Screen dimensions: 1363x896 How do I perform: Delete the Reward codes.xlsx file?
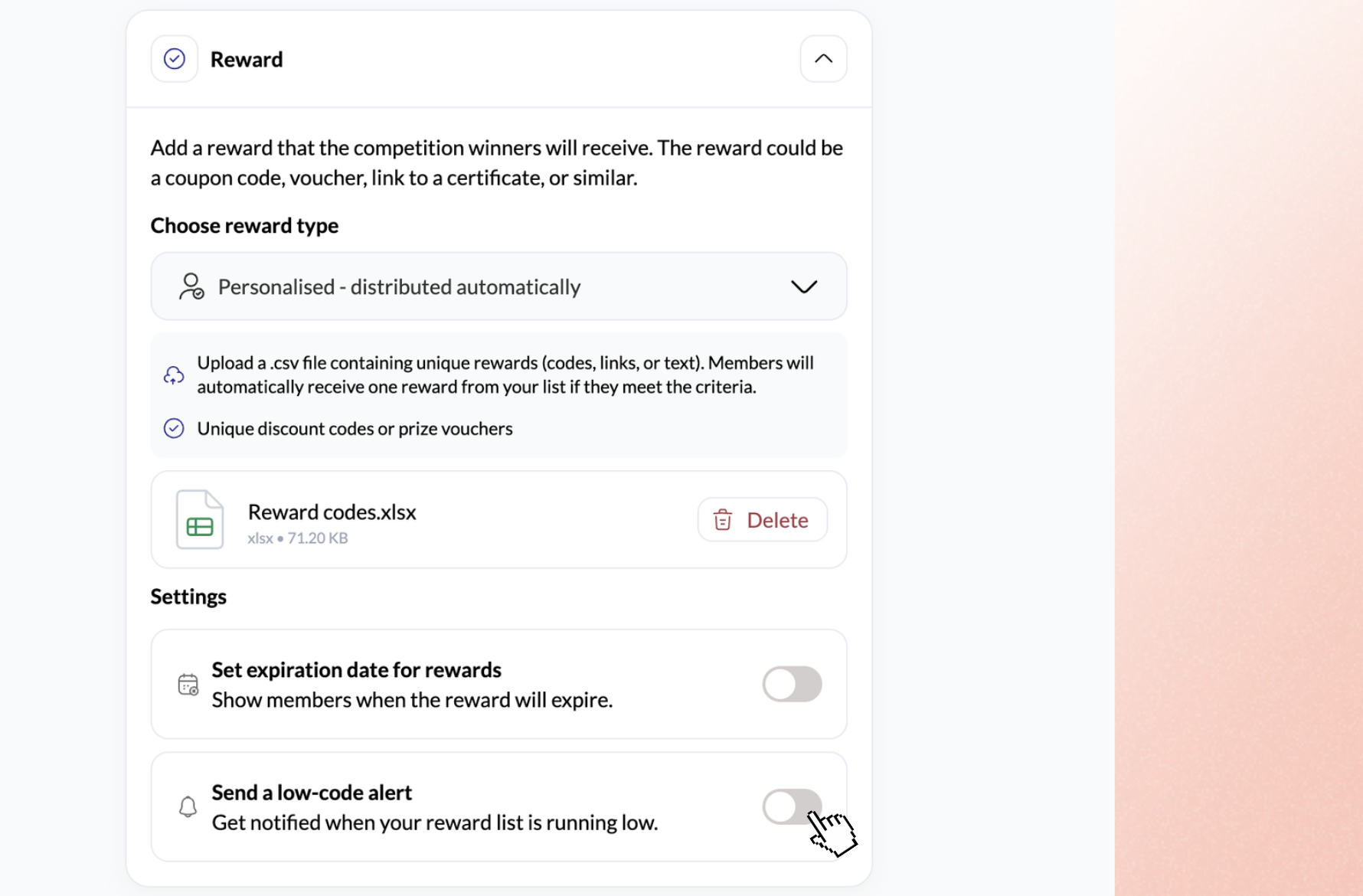(x=762, y=520)
